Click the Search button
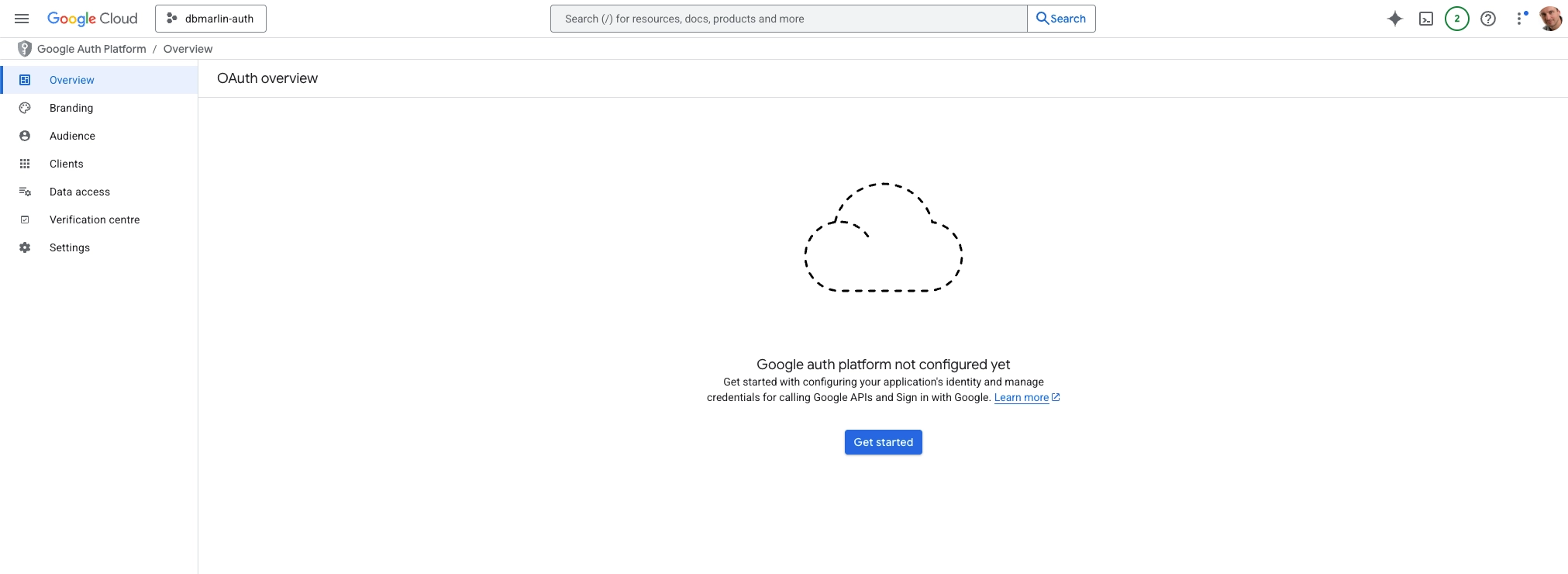 (1061, 19)
